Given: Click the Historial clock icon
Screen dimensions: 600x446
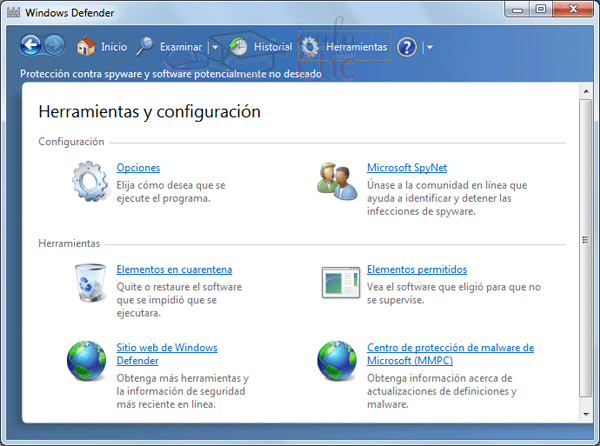Looking at the screenshot, I should (238, 46).
